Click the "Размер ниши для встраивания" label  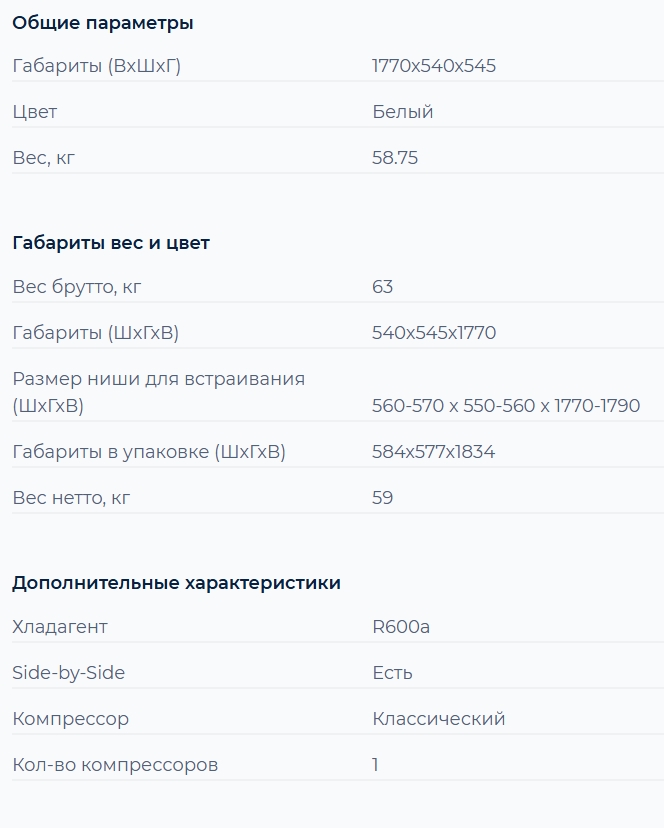pyautogui.click(x=158, y=379)
